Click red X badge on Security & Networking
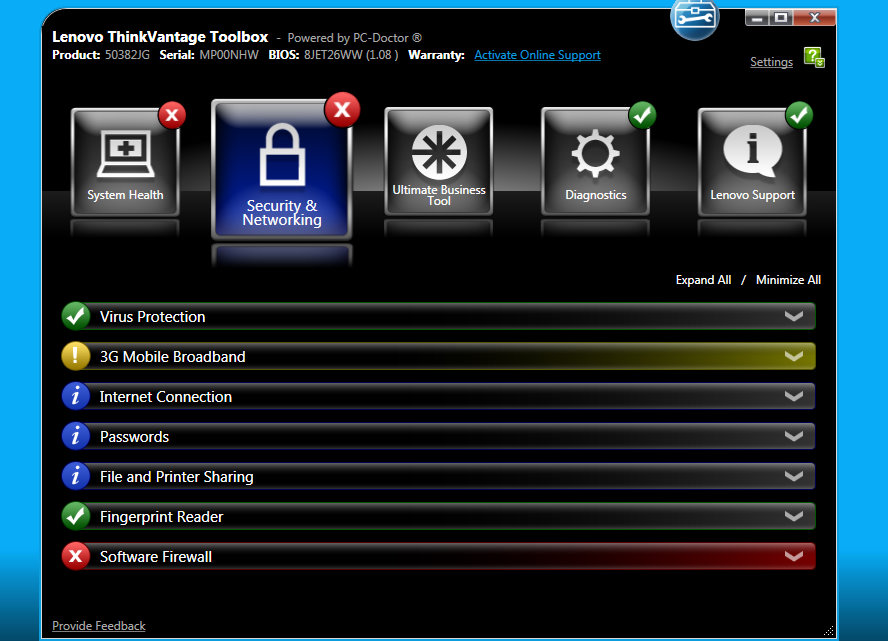Image resolution: width=888 pixels, height=641 pixels. point(342,110)
